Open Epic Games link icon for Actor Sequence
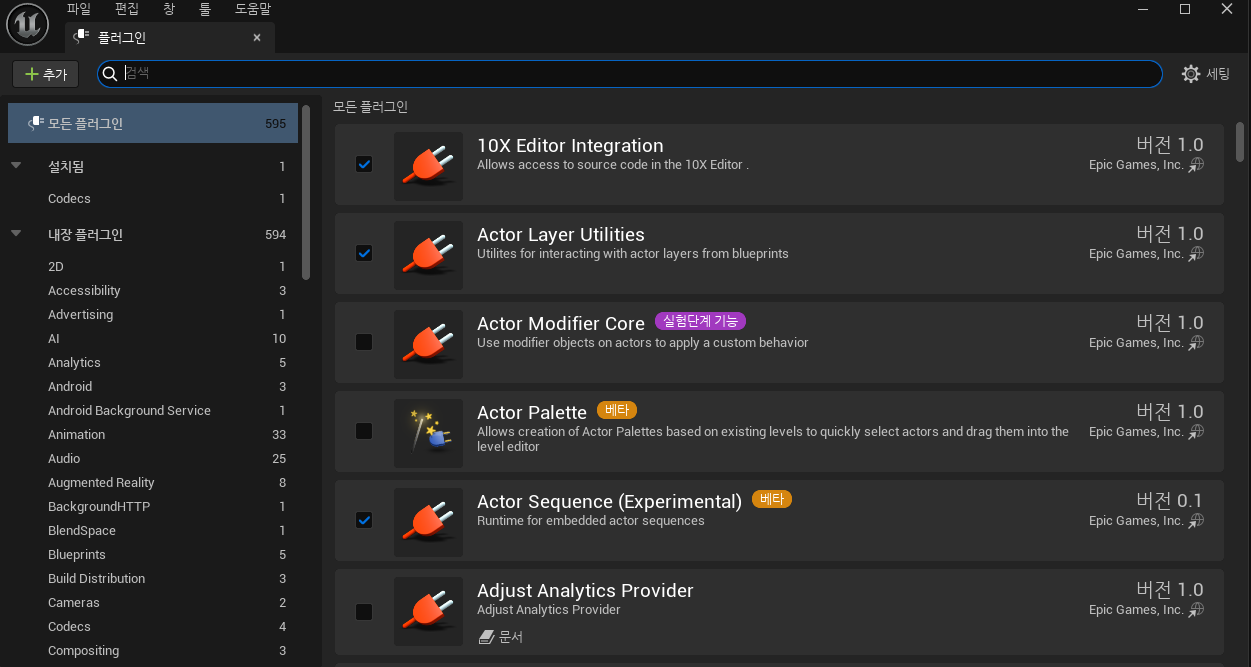This screenshot has width=1251, height=667. [x=1196, y=521]
